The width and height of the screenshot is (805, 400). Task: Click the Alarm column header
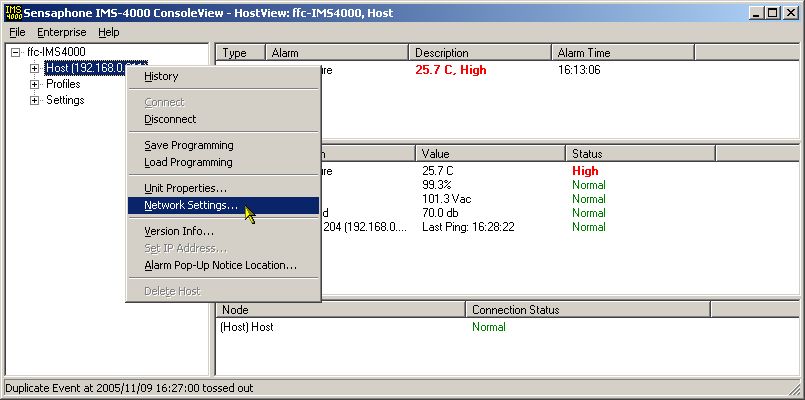(337, 53)
